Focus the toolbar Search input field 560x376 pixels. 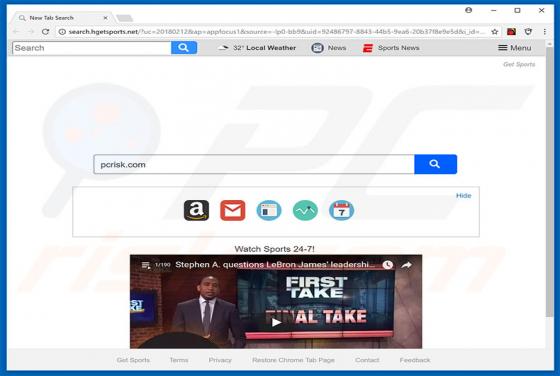coord(92,48)
